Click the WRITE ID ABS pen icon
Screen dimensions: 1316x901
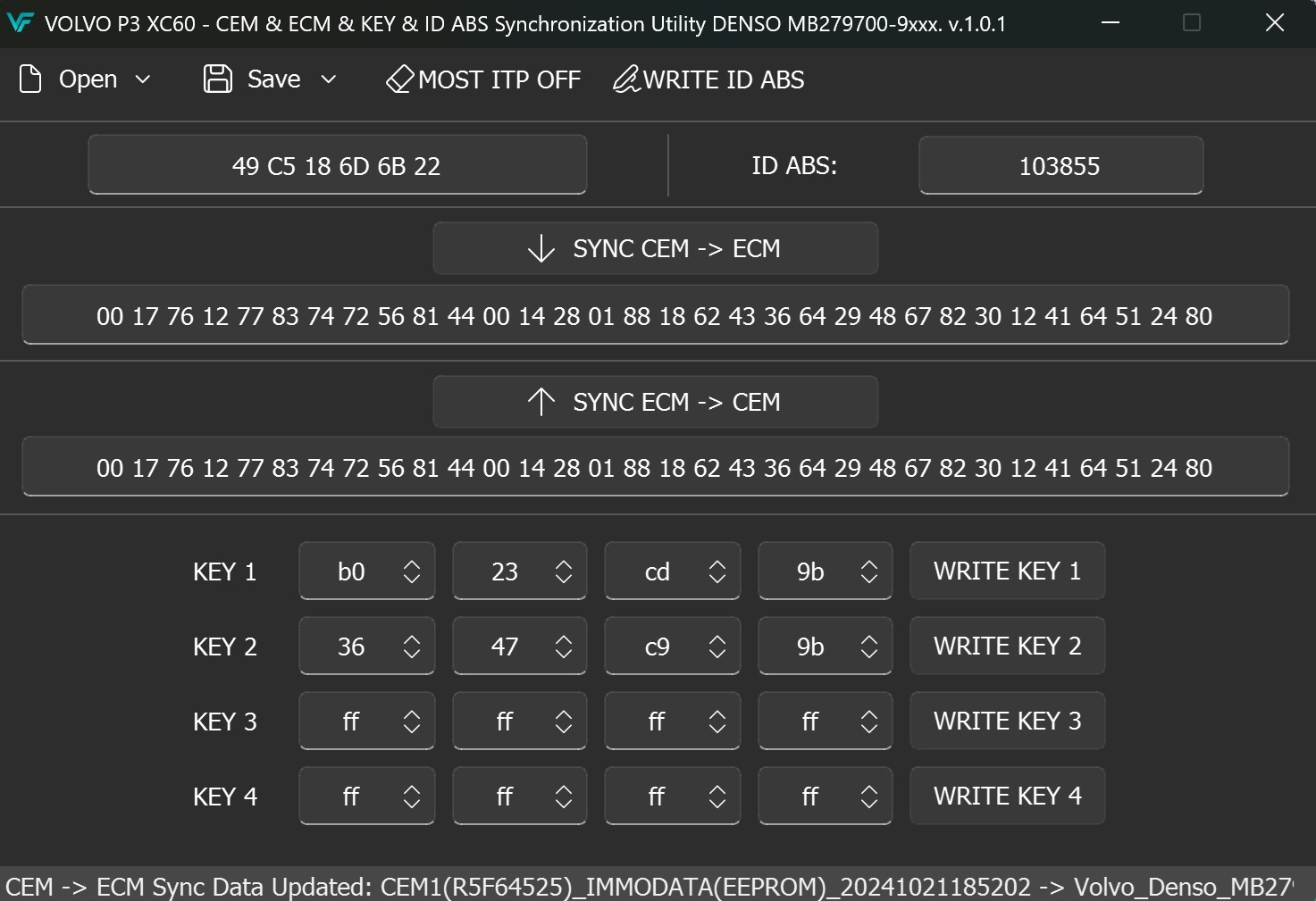pyautogui.click(x=626, y=79)
